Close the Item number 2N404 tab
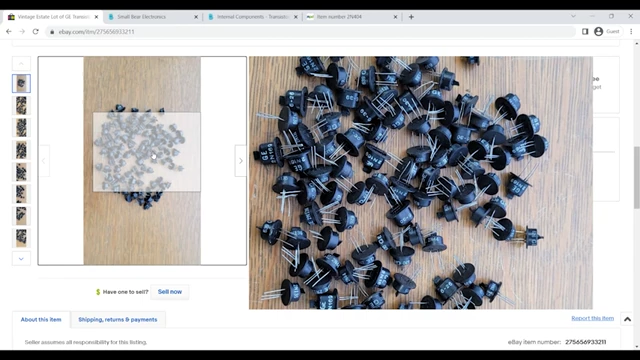Viewport: 640px width, 360px height. point(395,17)
